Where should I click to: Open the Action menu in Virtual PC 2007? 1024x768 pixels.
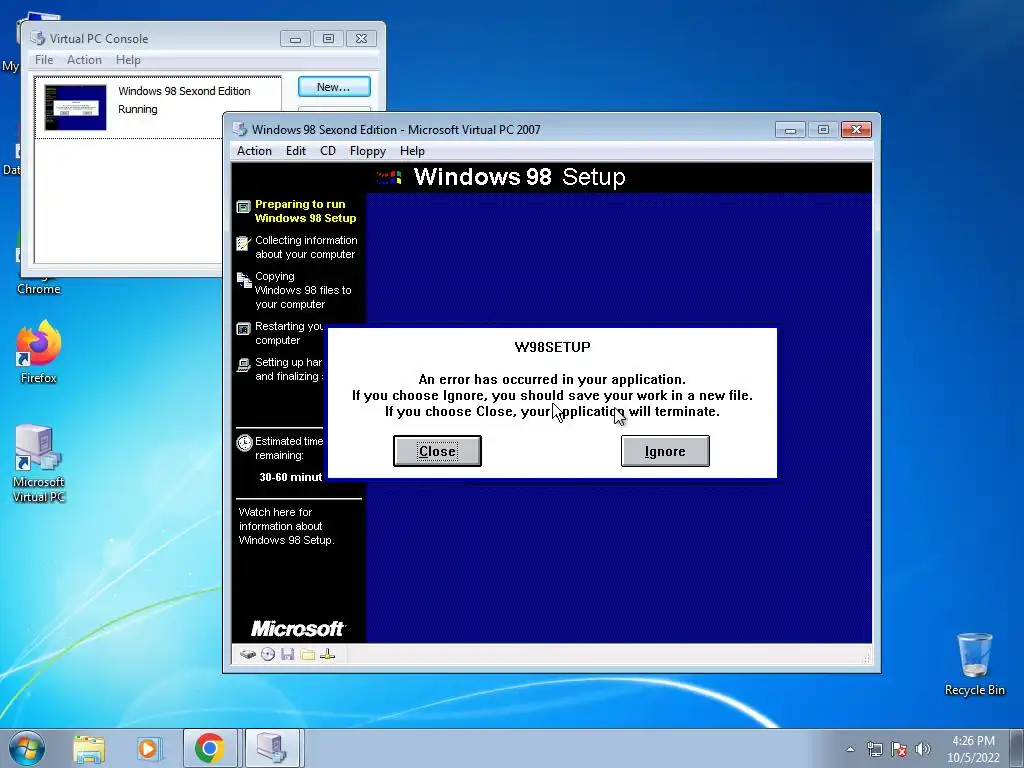click(x=254, y=151)
